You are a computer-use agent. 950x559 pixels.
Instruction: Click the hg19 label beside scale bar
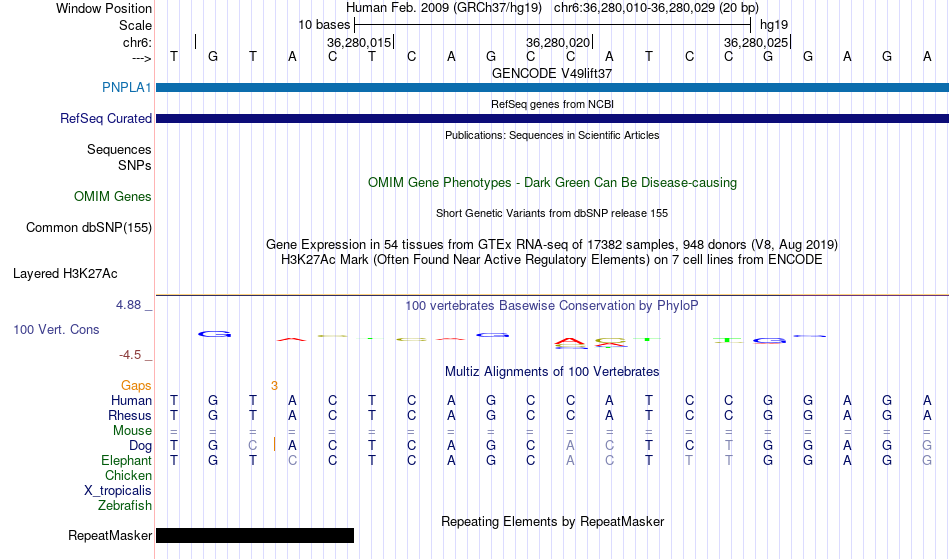click(x=774, y=25)
